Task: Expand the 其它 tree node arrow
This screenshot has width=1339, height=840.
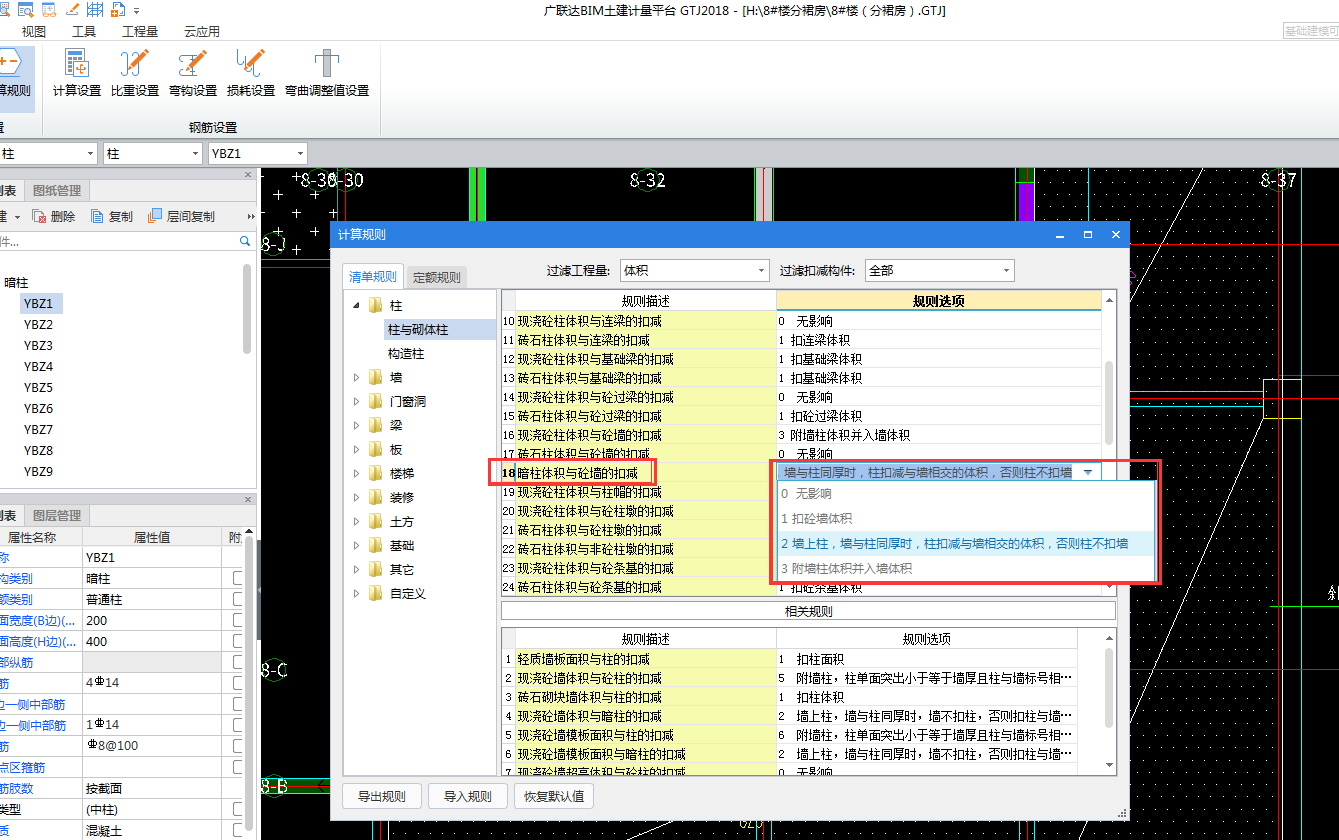Action: [355, 569]
